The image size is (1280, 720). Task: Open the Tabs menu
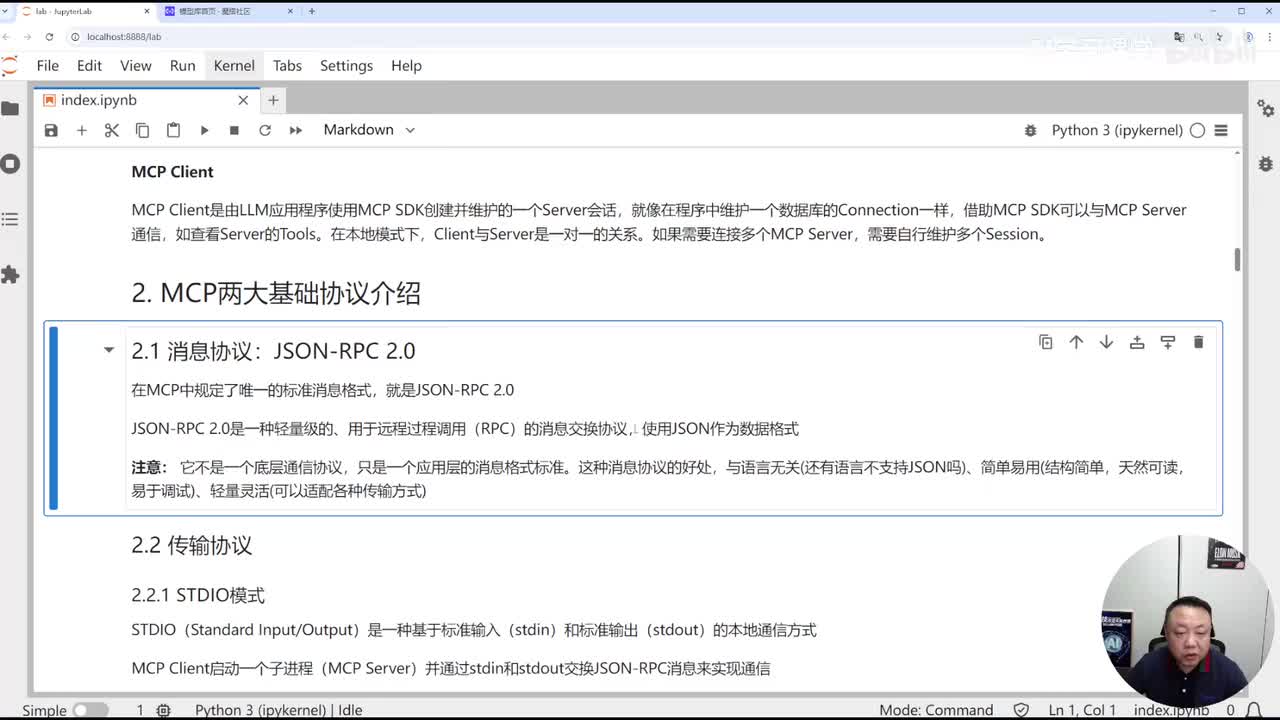pyautogui.click(x=287, y=65)
